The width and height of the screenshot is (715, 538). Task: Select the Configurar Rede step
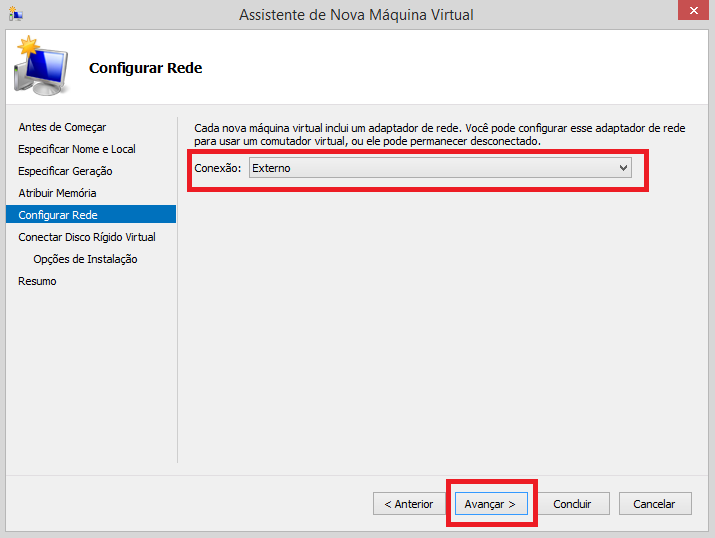click(91, 214)
